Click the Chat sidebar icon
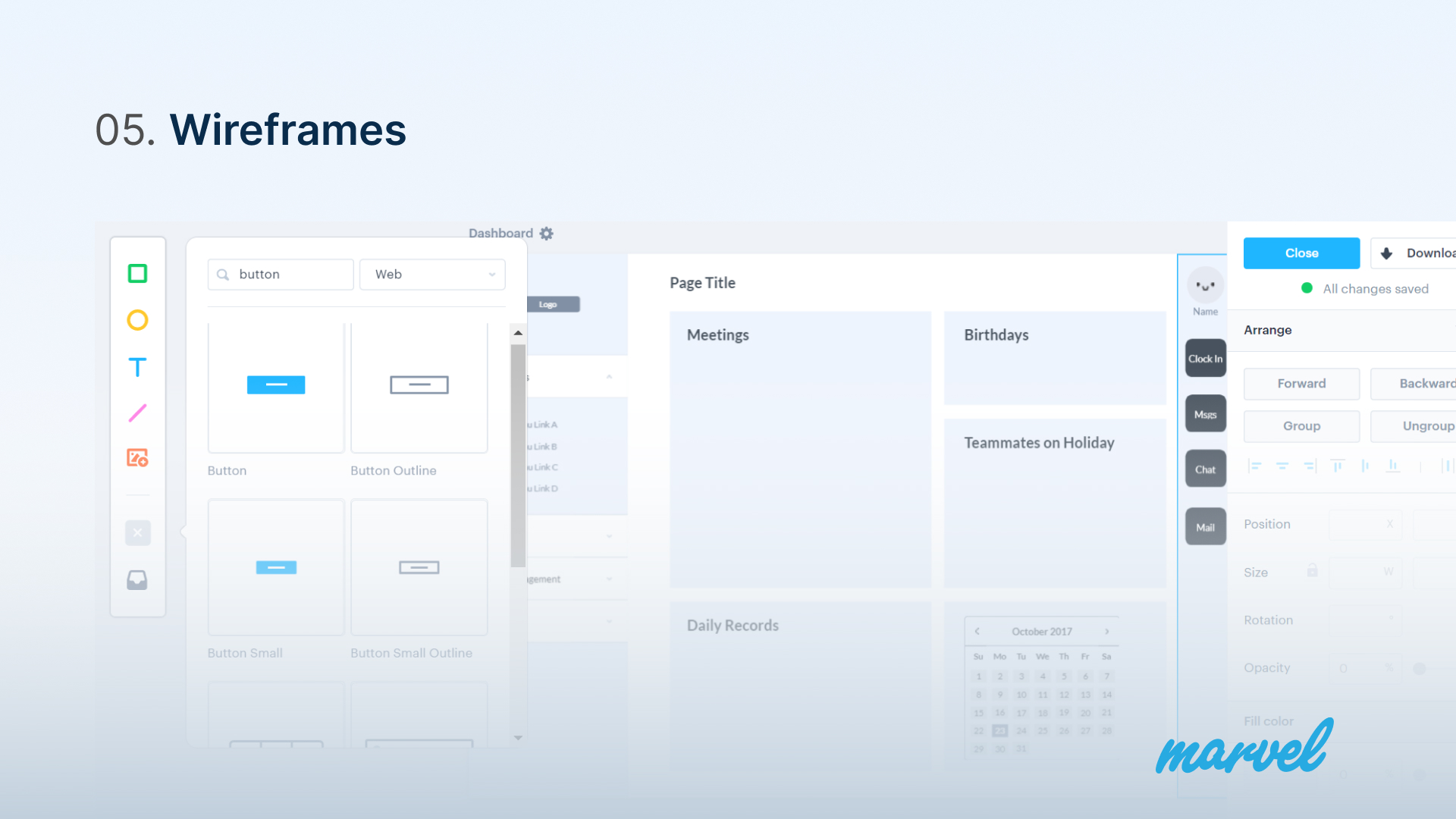The image size is (1456, 819). [x=1204, y=469]
